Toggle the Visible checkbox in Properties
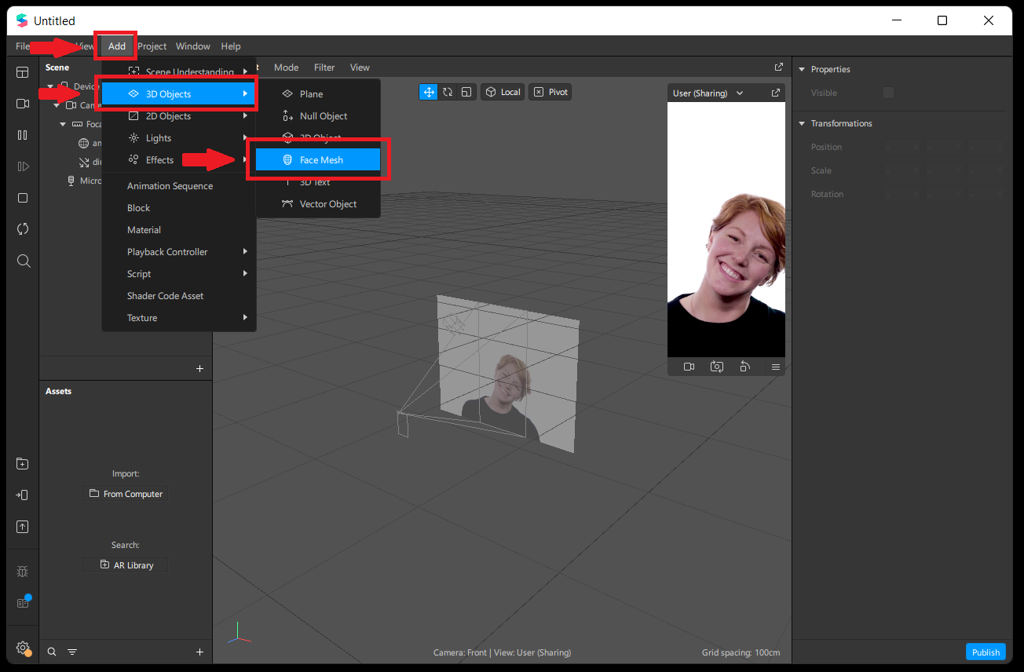Viewport: 1024px width, 672px height. pyautogui.click(x=888, y=93)
